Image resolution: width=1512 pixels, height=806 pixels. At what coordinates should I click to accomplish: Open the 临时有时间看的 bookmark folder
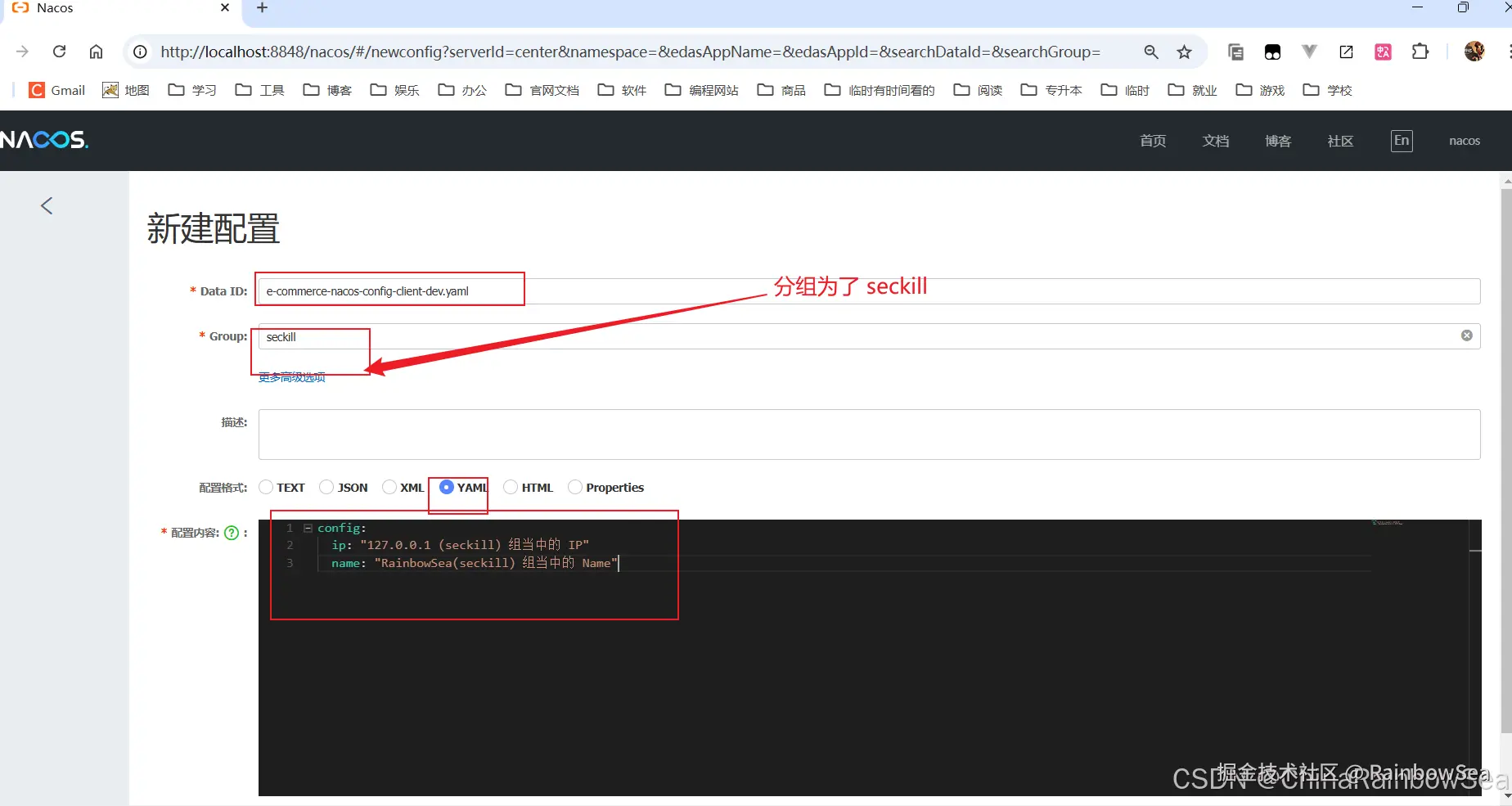[x=880, y=90]
